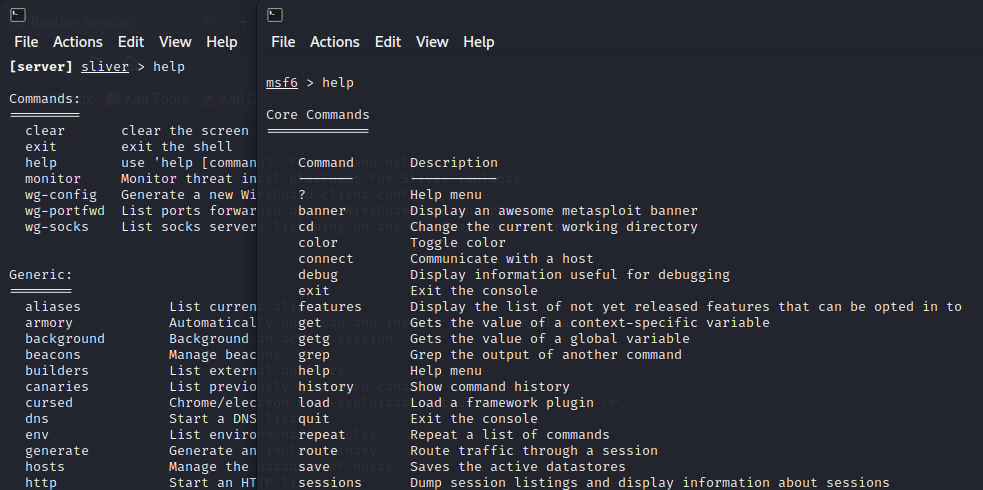Click the 'wg-config' command entry
983x490 pixels.
tap(61, 195)
